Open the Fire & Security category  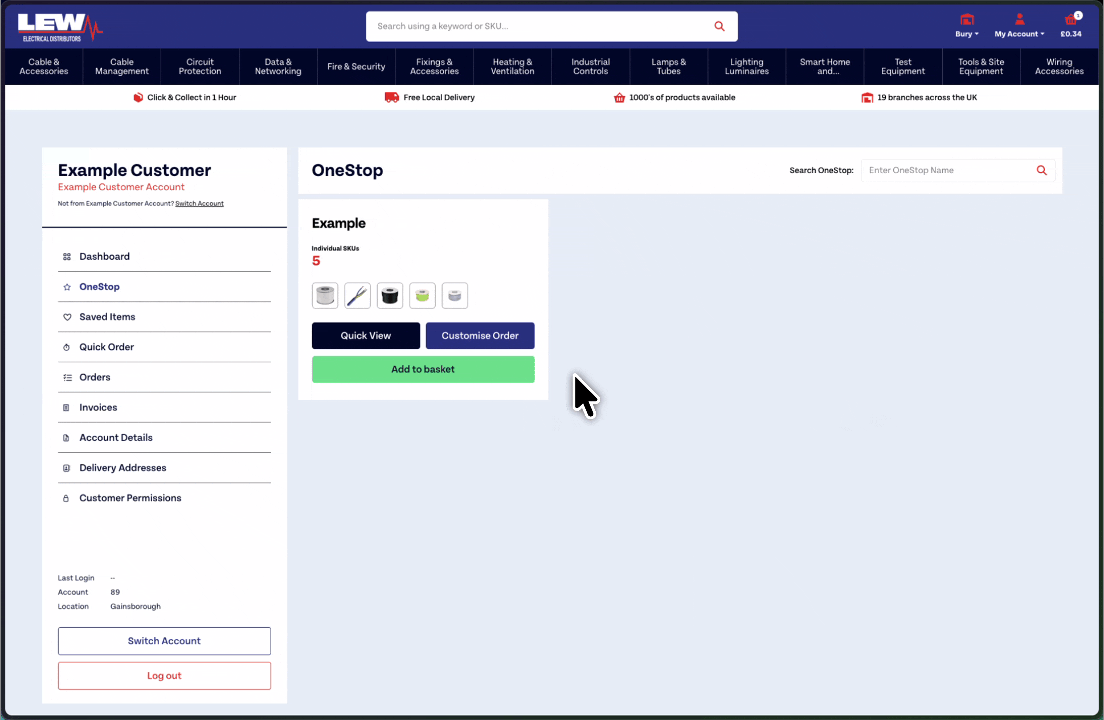[x=356, y=67]
